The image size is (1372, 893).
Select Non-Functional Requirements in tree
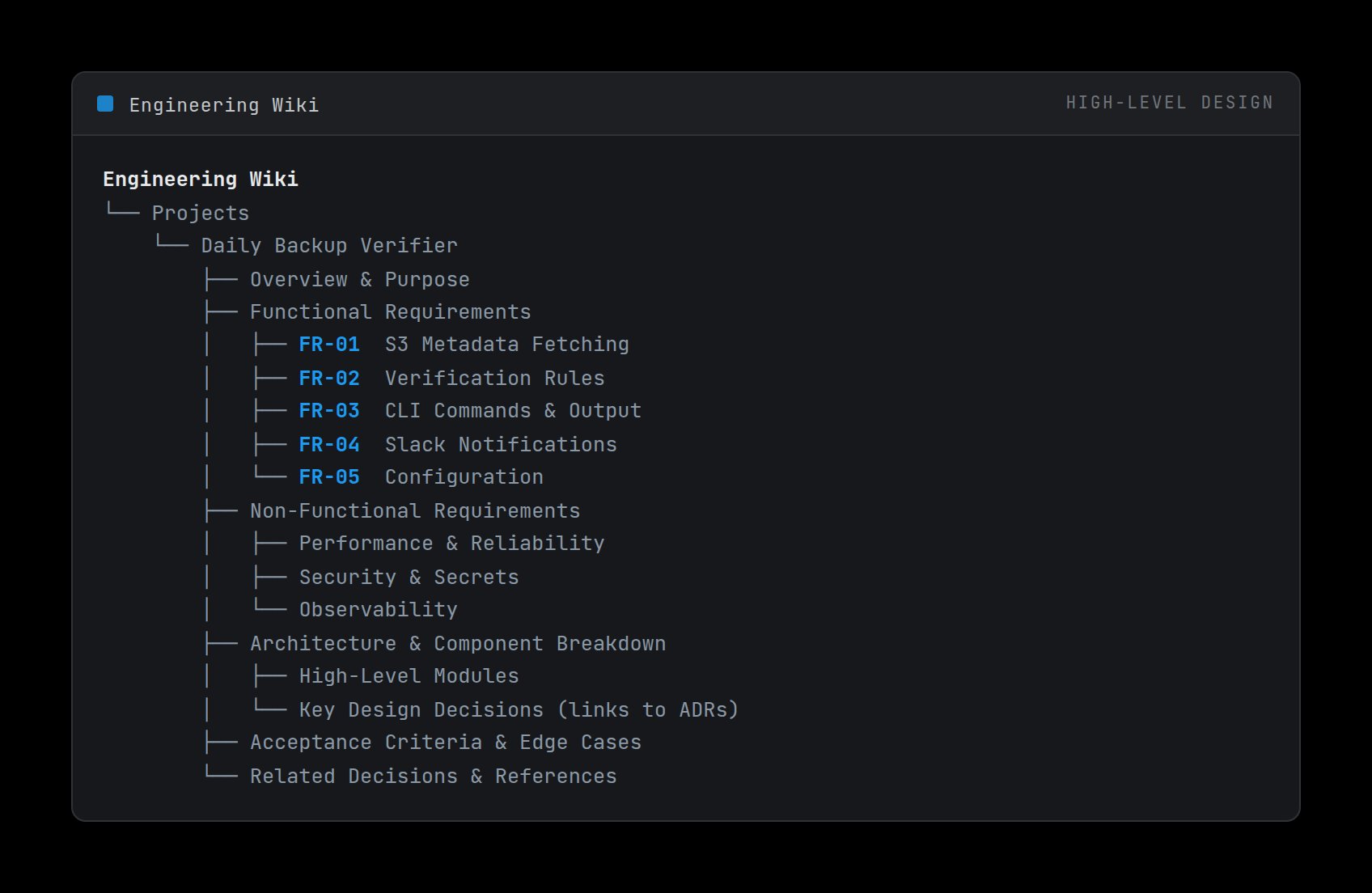pyautogui.click(x=415, y=511)
